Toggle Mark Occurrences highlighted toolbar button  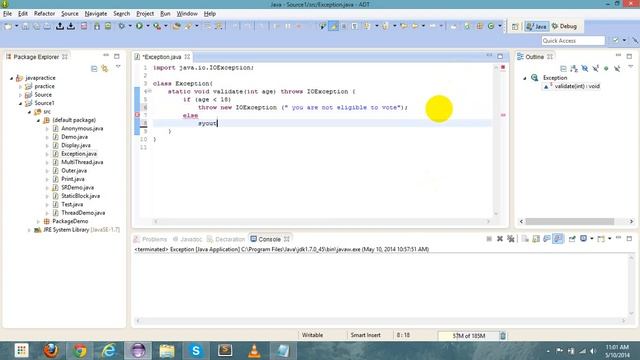[x=333, y=26]
